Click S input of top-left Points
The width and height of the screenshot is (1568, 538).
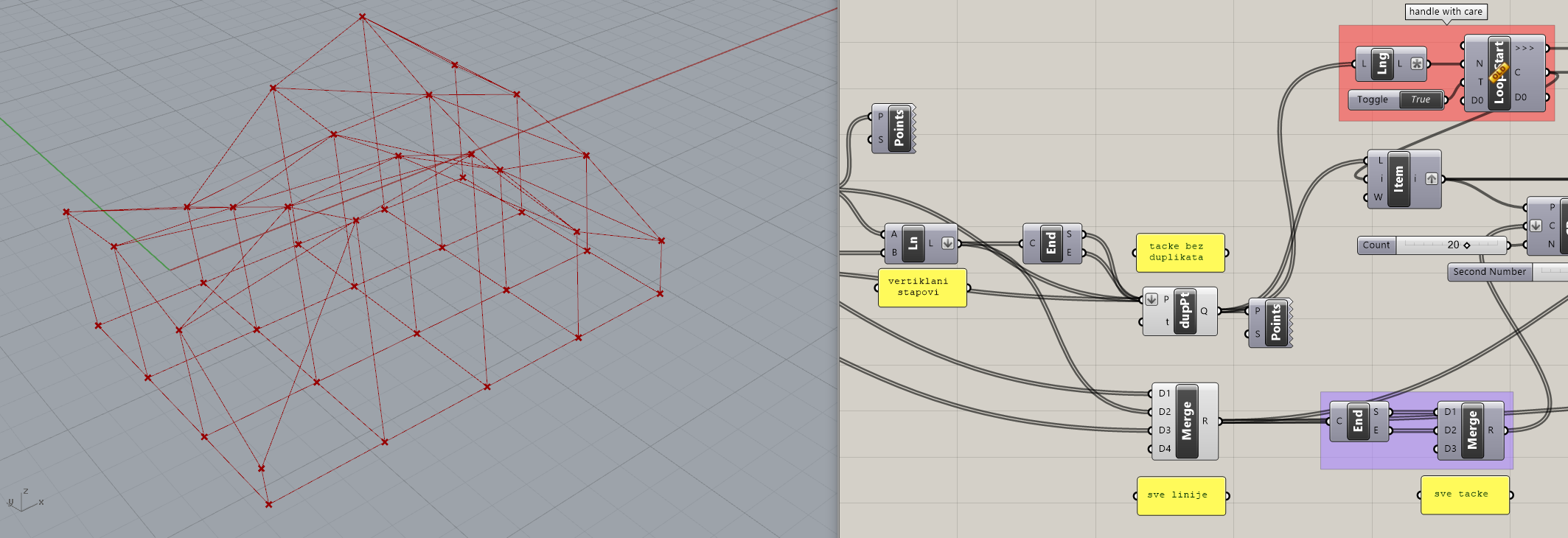coord(880,140)
